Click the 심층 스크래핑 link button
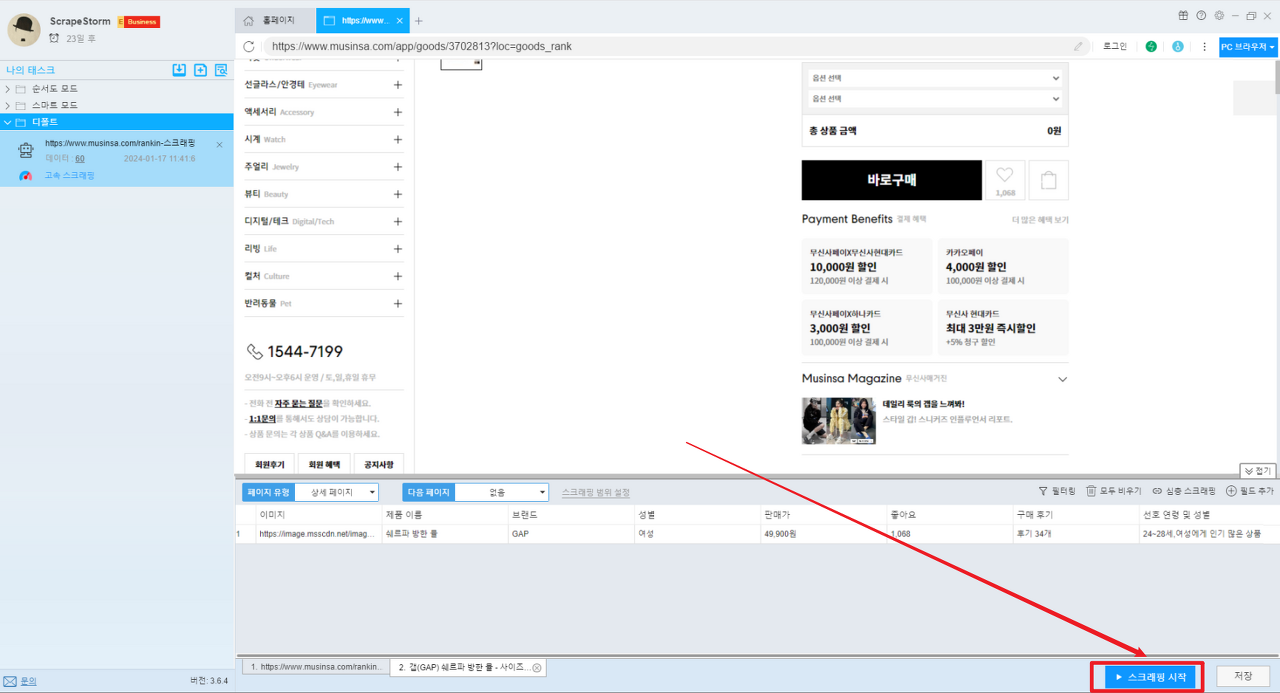Screen dimensions: 1280x693 click(x=1184, y=491)
